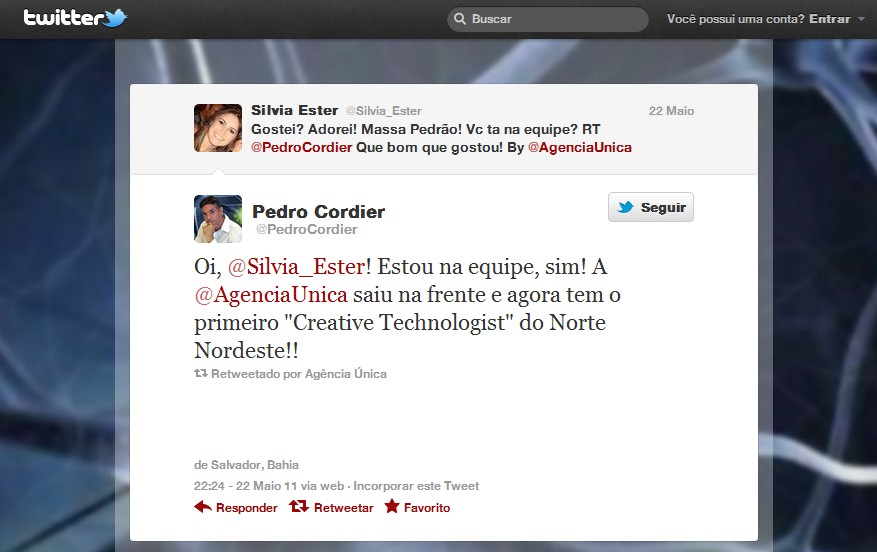Click the Responder reply arrow icon
Image resolution: width=877 pixels, height=552 pixels.
pyautogui.click(x=202, y=507)
